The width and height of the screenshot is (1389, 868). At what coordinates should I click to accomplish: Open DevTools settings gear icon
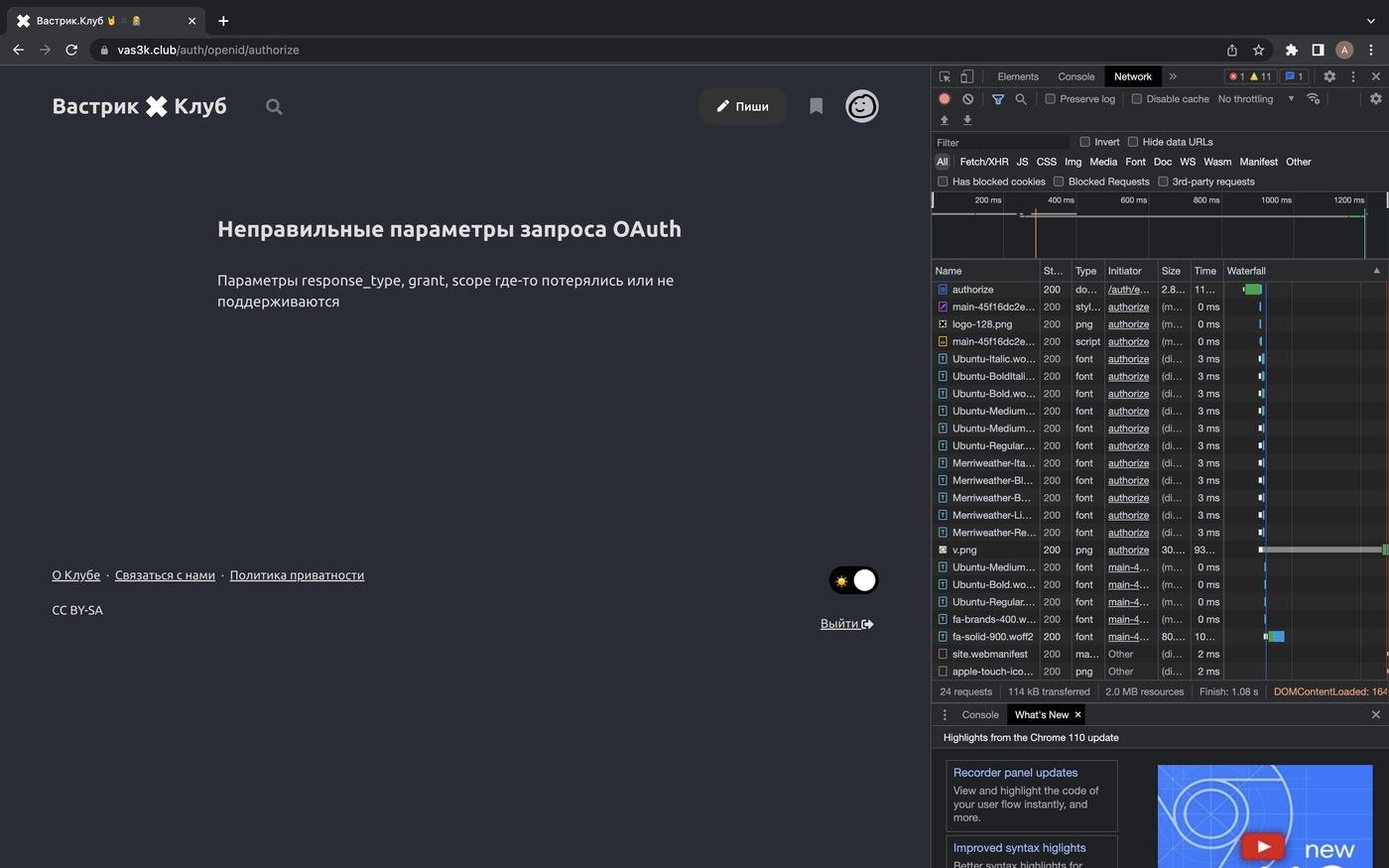1329,76
